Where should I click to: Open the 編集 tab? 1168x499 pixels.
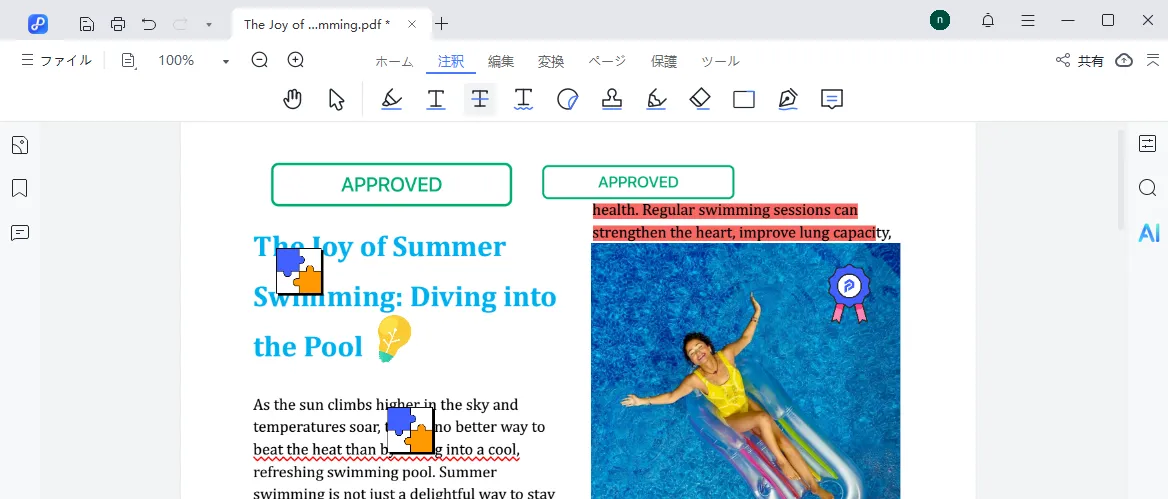click(x=501, y=62)
